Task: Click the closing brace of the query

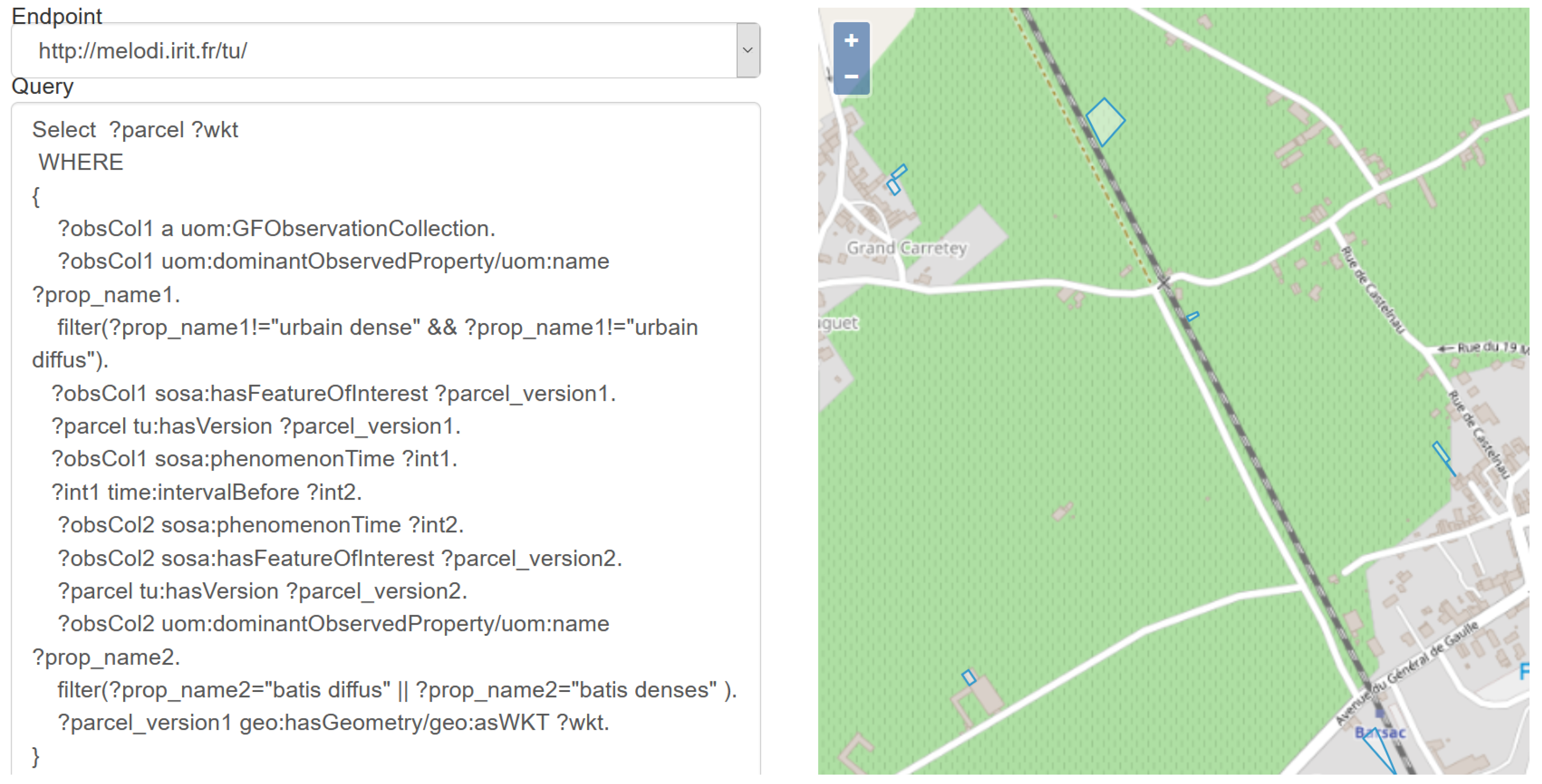Action: point(36,756)
